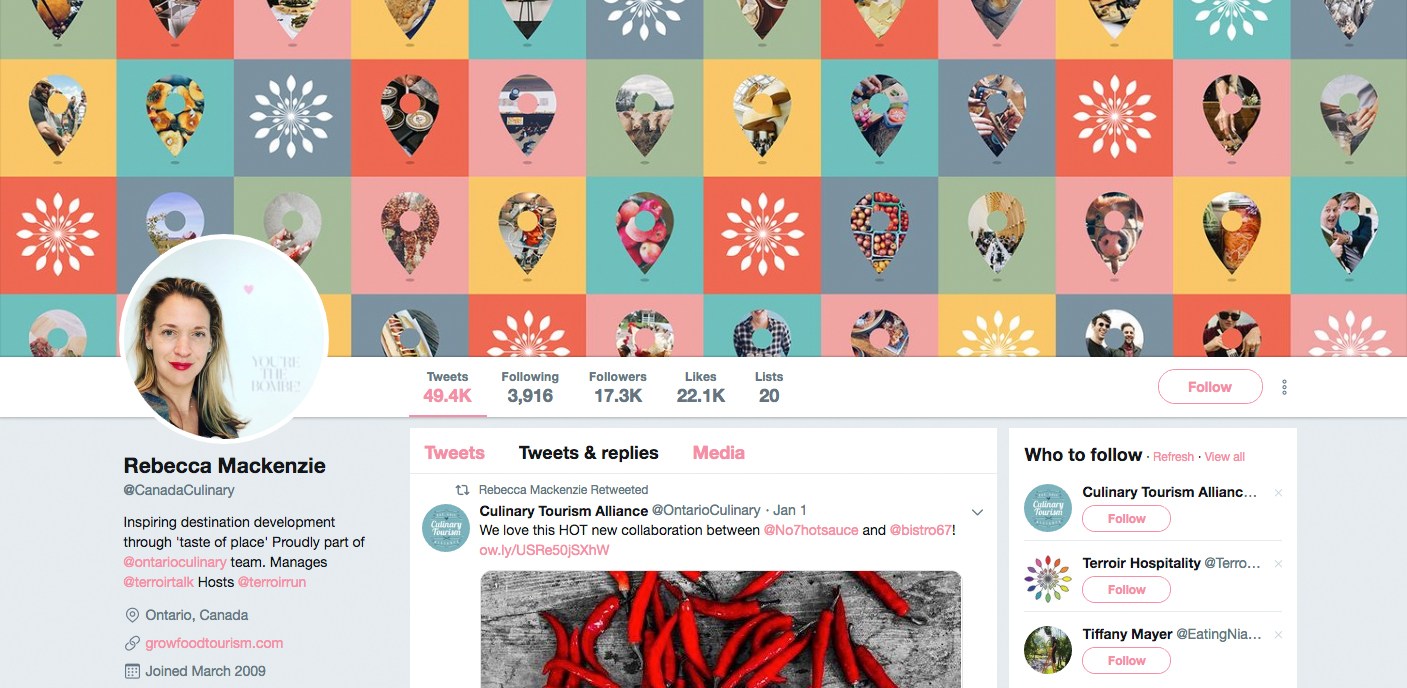
Task: Dismiss Tiffany Mayer suggestion
Action: pyautogui.click(x=1278, y=635)
